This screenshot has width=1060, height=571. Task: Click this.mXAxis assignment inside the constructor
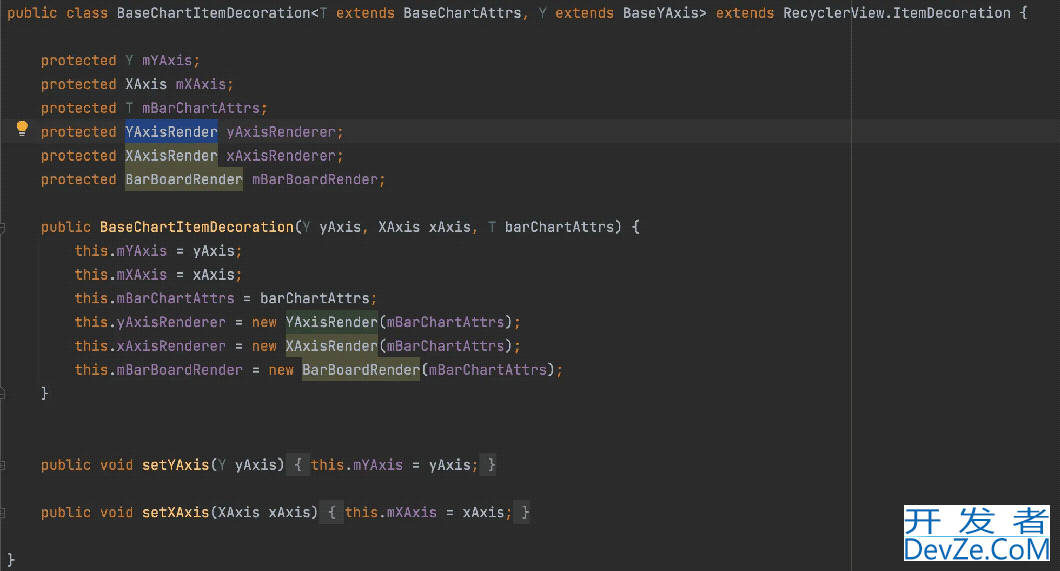coord(120,274)
